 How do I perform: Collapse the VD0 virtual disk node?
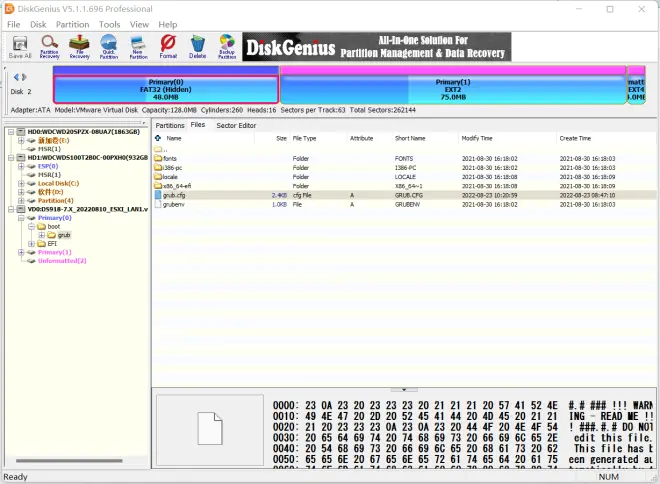tap(11, 209)
